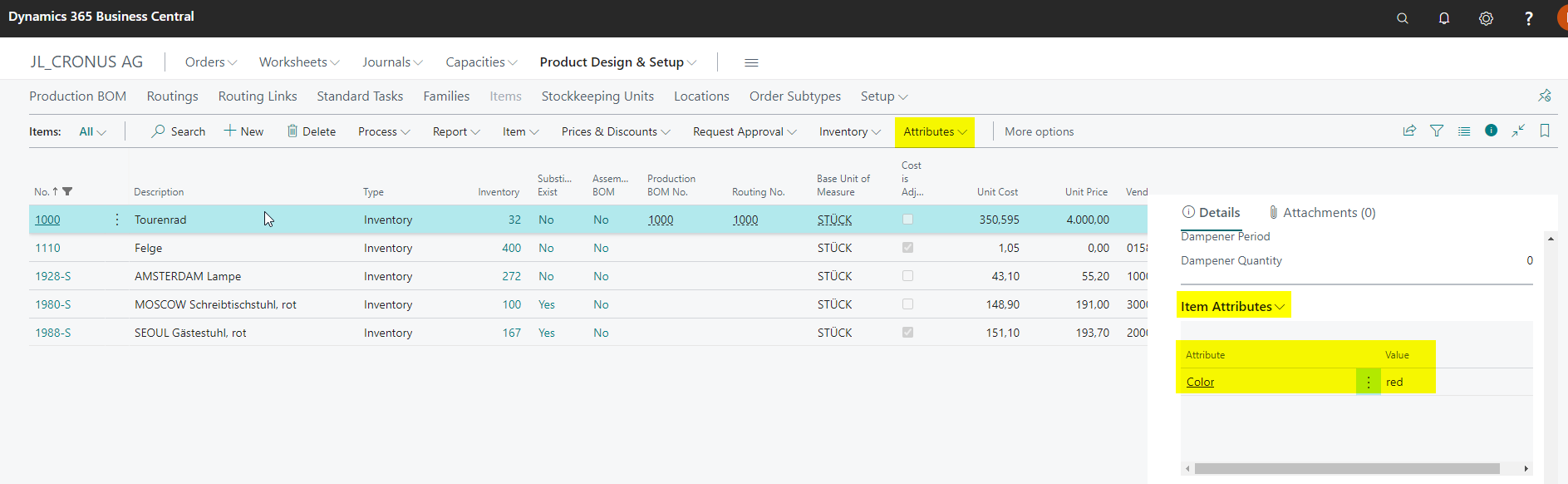
Task: Open the Worksheets menu
Action: (x=299, y=62)
